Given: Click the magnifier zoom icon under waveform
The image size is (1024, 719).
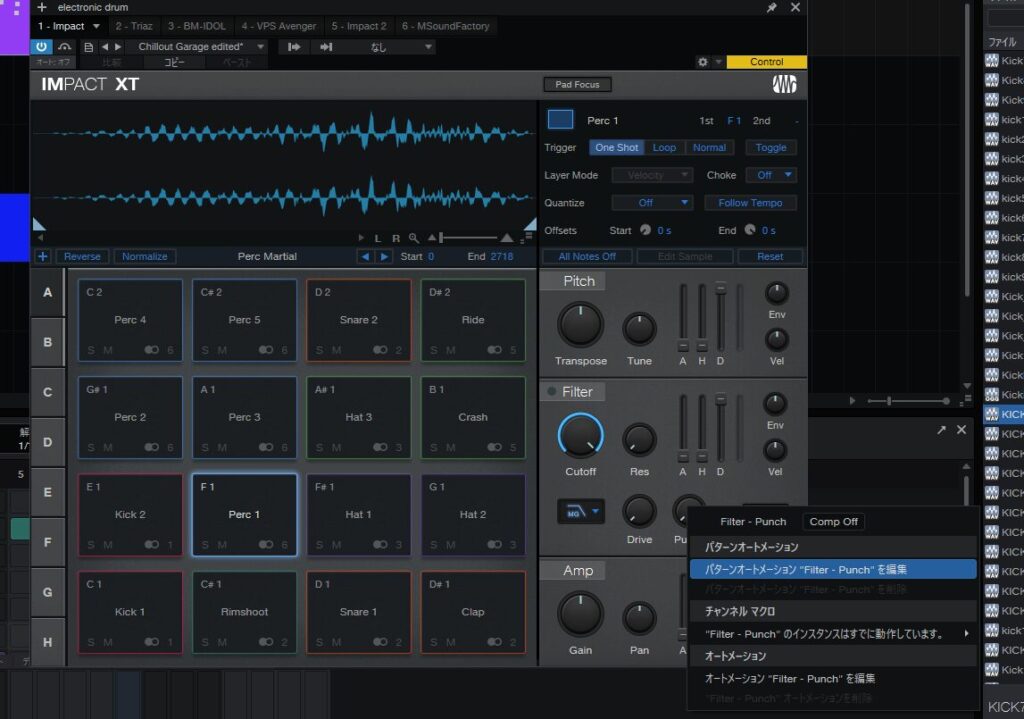Looking at the screenshot, I should (414, 238).
